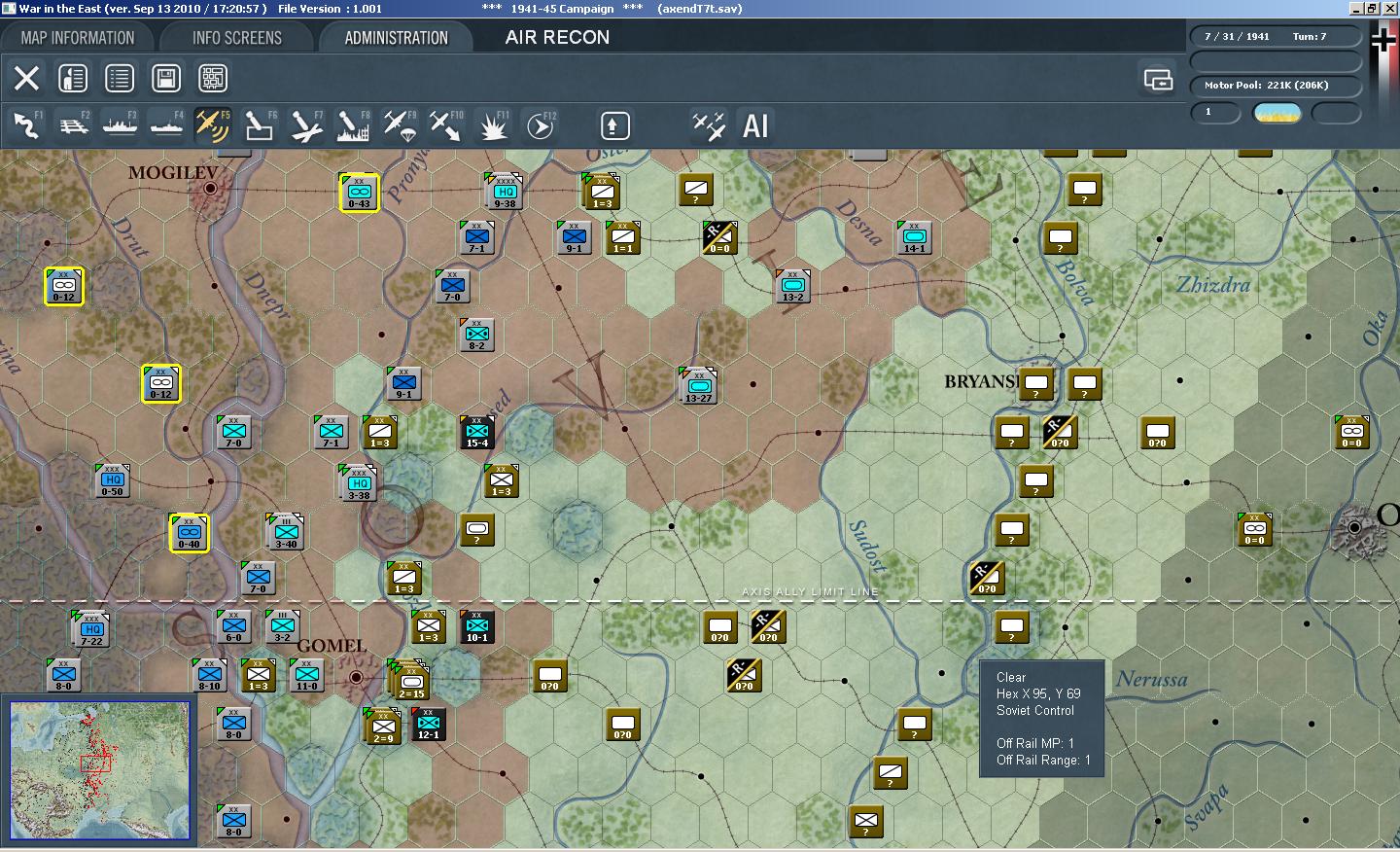Click the AIR RECON mode title
This screenshot has height=852, width=1400.
[557, 37]
